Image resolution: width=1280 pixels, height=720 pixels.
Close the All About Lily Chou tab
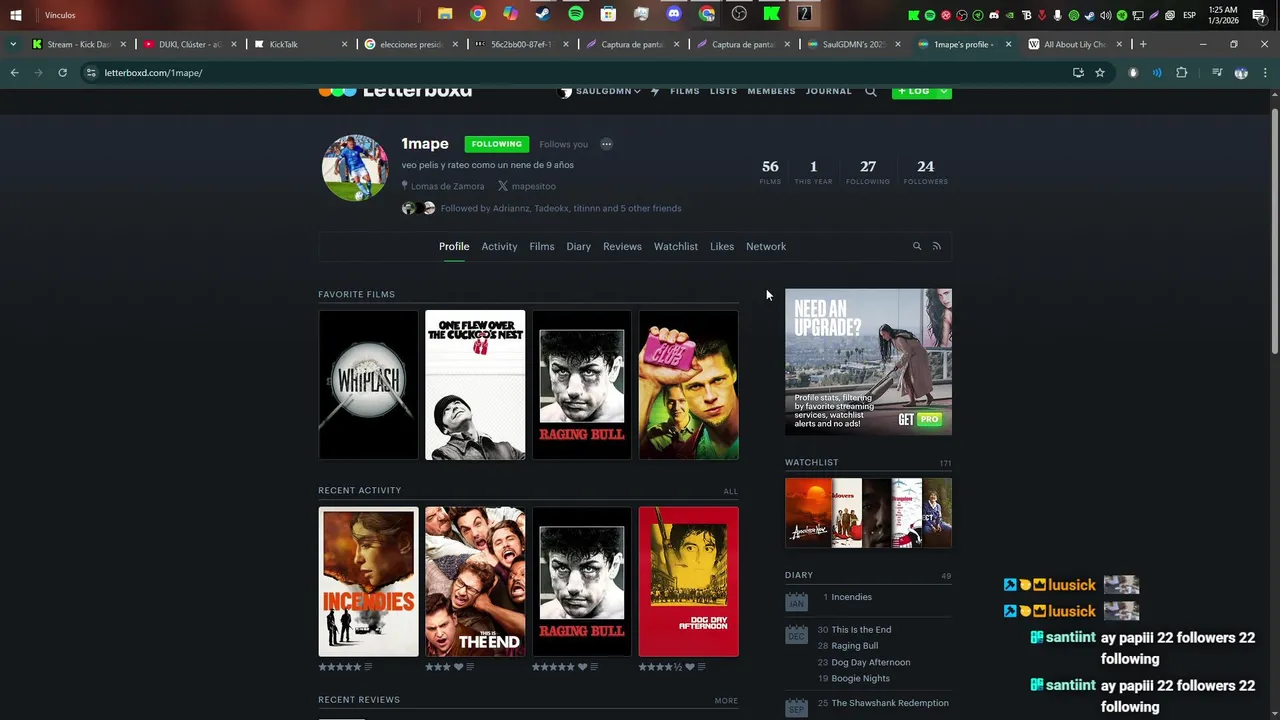click(1119, 44)
